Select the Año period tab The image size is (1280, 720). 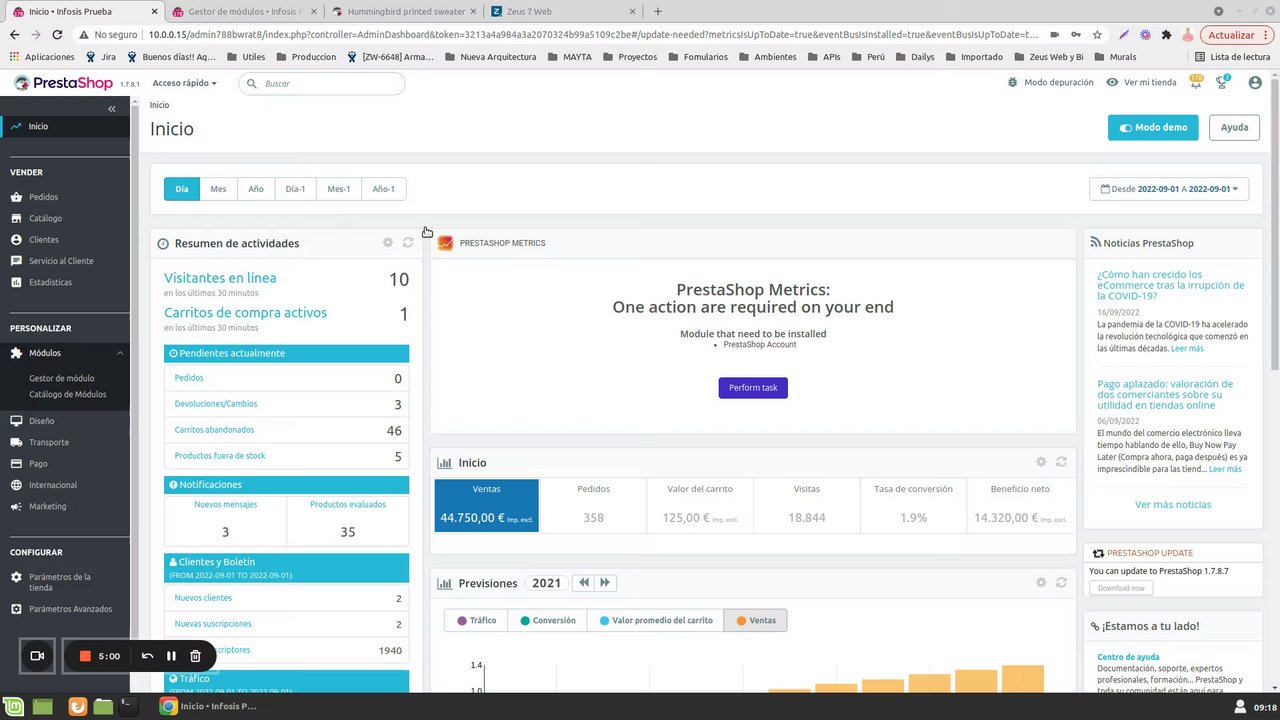coord(256,189)
